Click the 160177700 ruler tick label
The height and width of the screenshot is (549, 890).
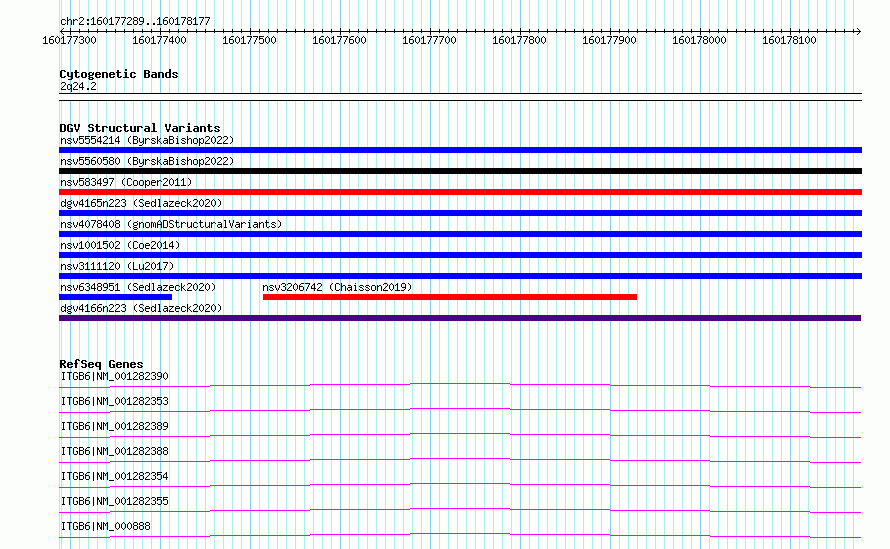(429, 40)
